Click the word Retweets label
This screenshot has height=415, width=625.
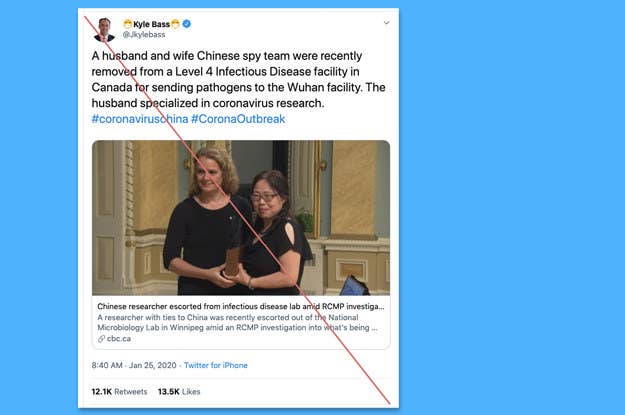(131, 391)
